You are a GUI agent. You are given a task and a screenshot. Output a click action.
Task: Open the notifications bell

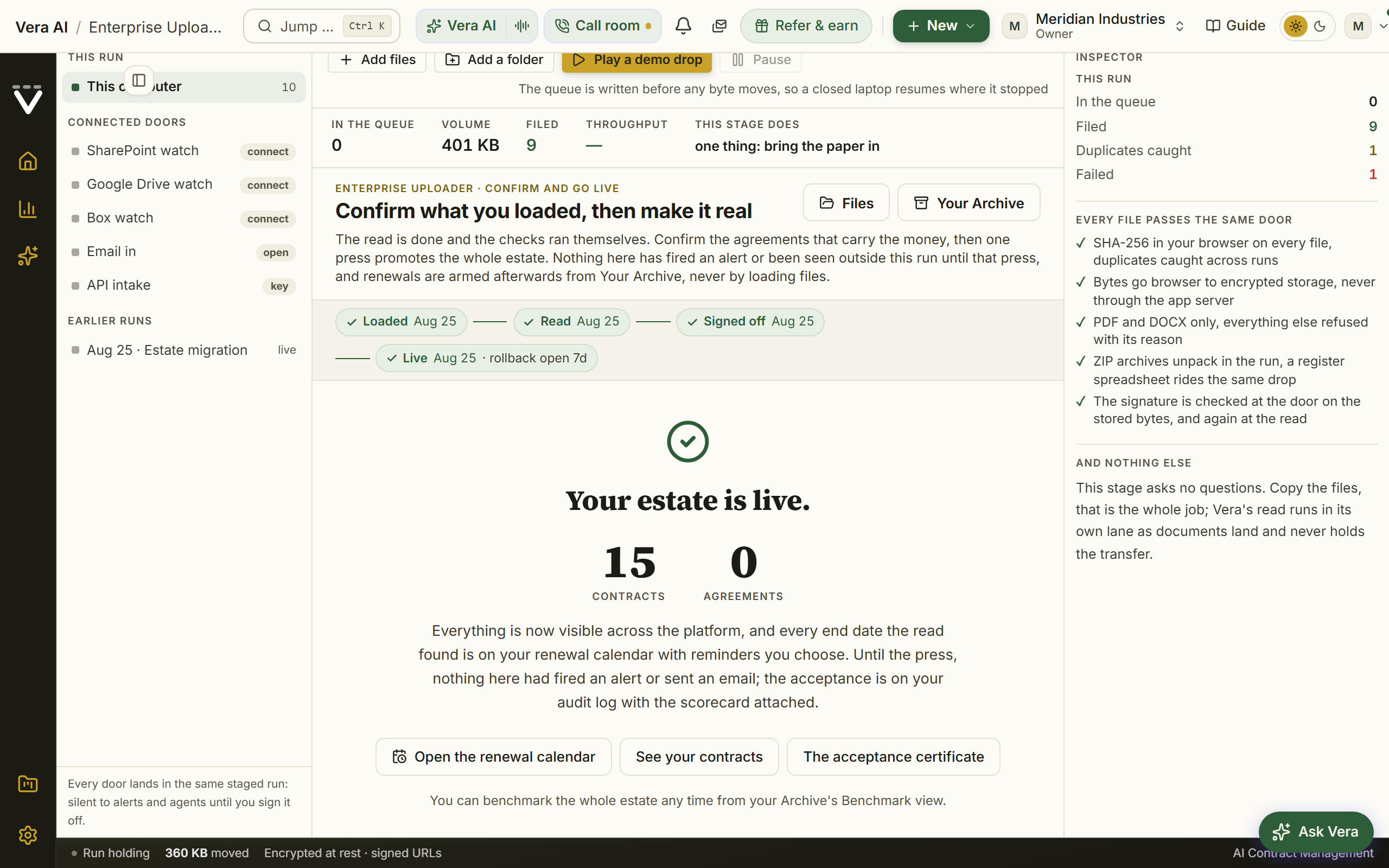pos(683,26)
